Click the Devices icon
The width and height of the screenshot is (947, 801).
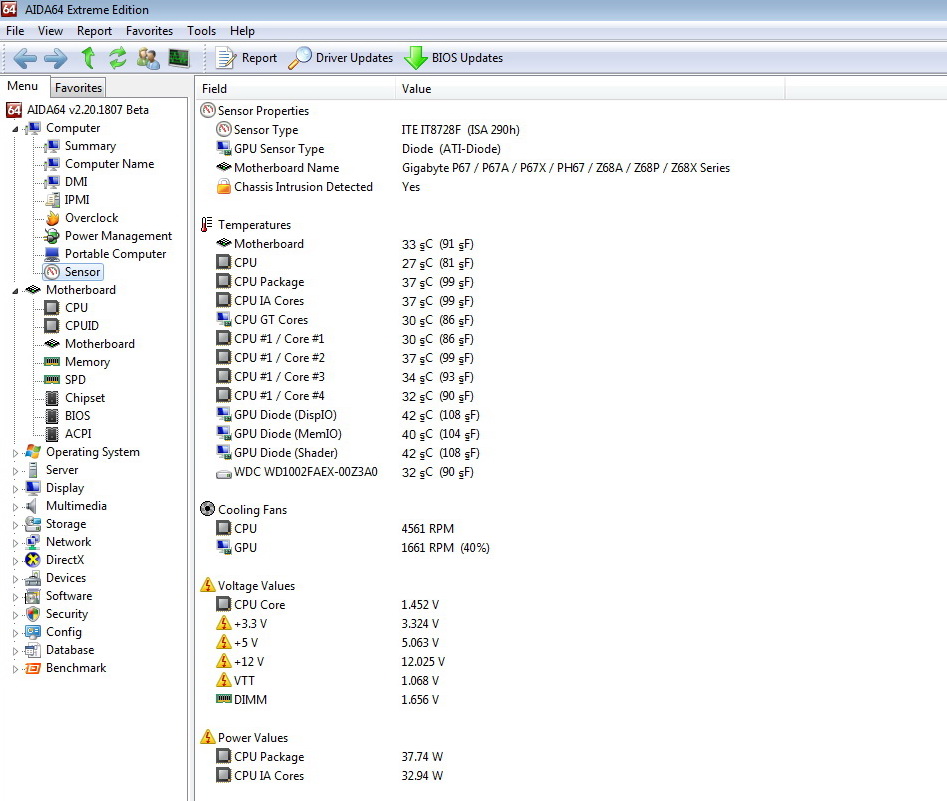pyautogui.click(x=33, y=578)
